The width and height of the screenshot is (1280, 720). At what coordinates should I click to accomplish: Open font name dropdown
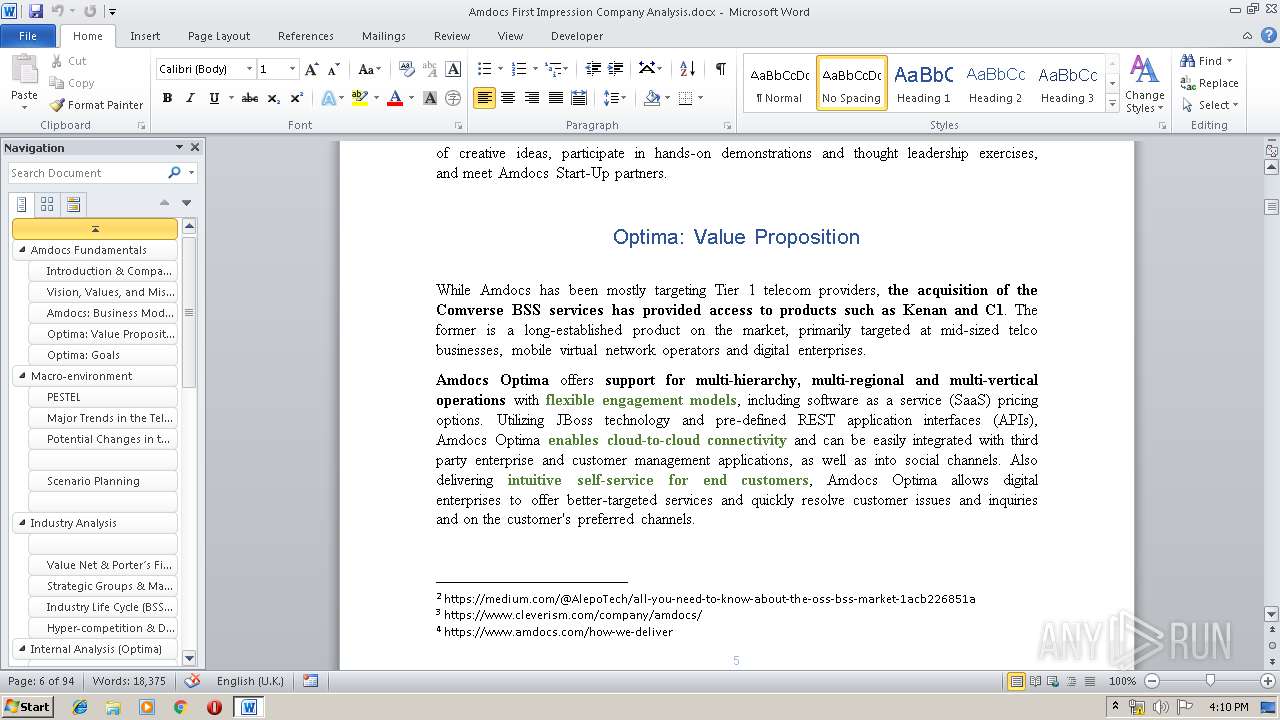(x=249, y=69)
